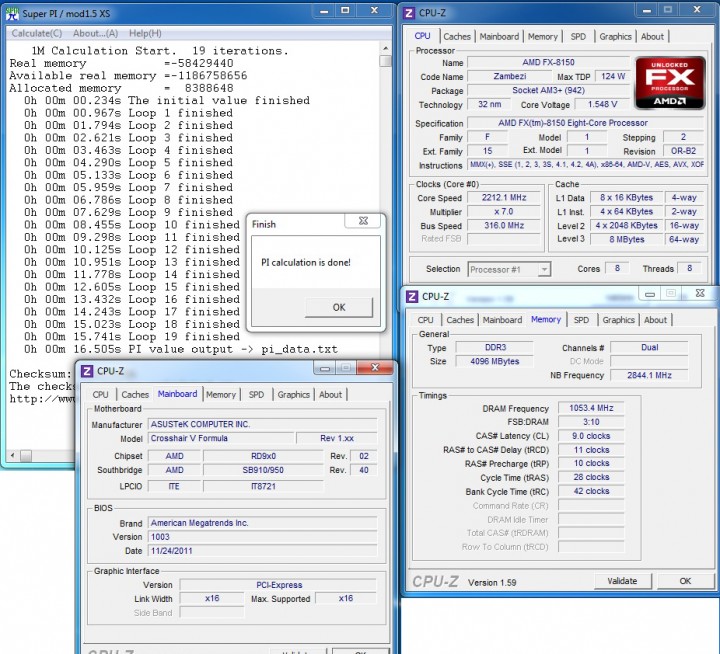
Task: Open Caches tab in Mainboard CPU-Z window
Action: 135,395
